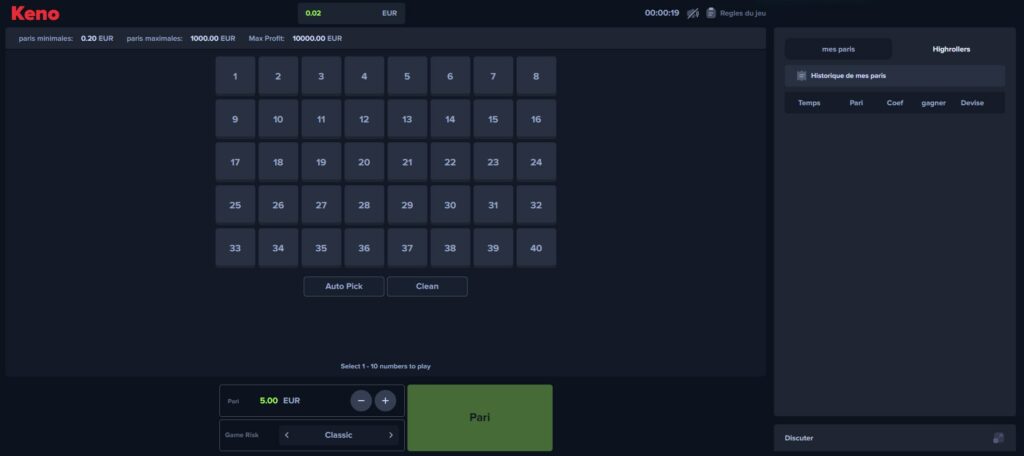Open the Regles du jeu rules icon
This screenshot has width=1024, height=456.
click(x=711, y=13)
